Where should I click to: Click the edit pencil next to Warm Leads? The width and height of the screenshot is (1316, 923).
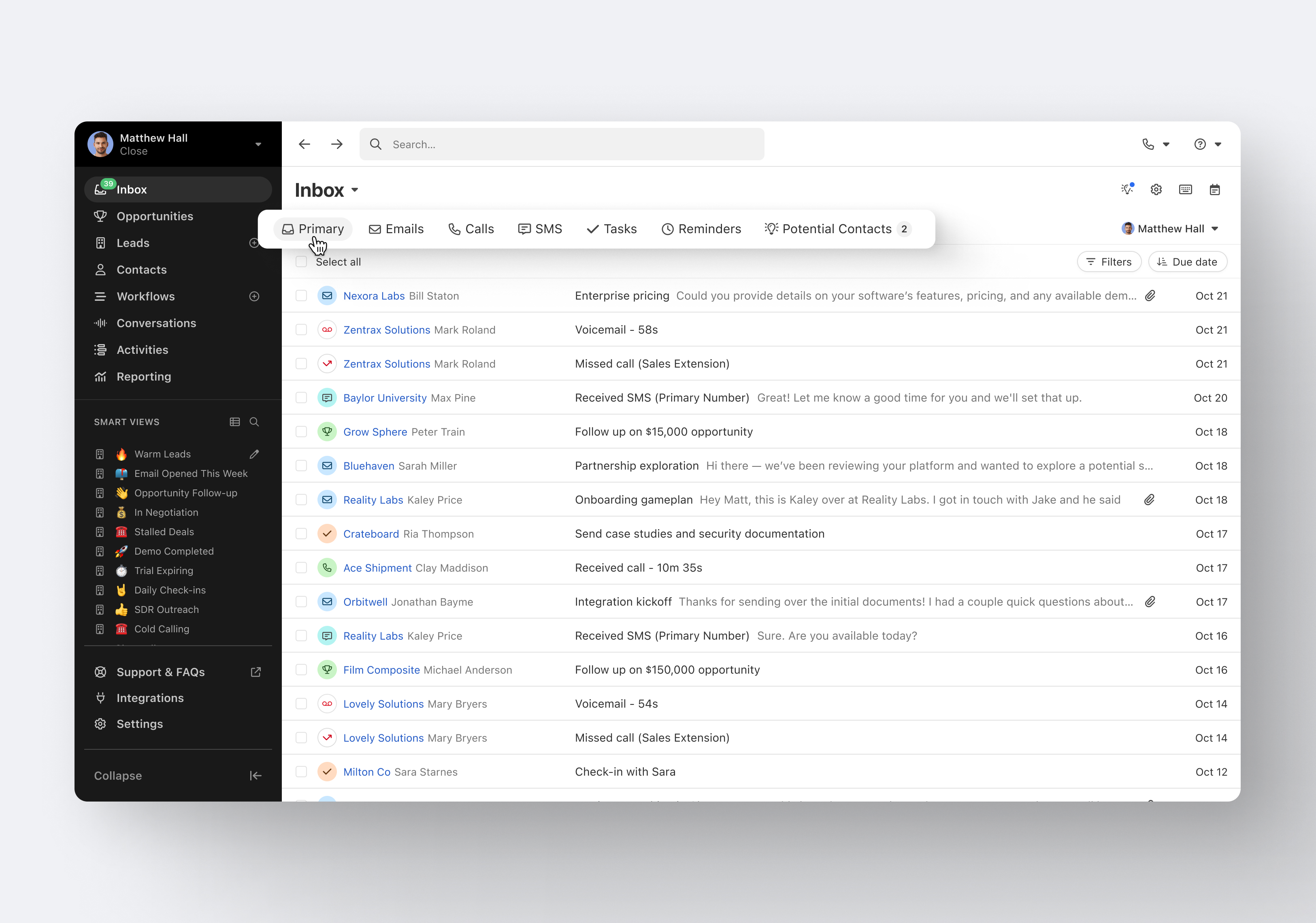[254, 454]
